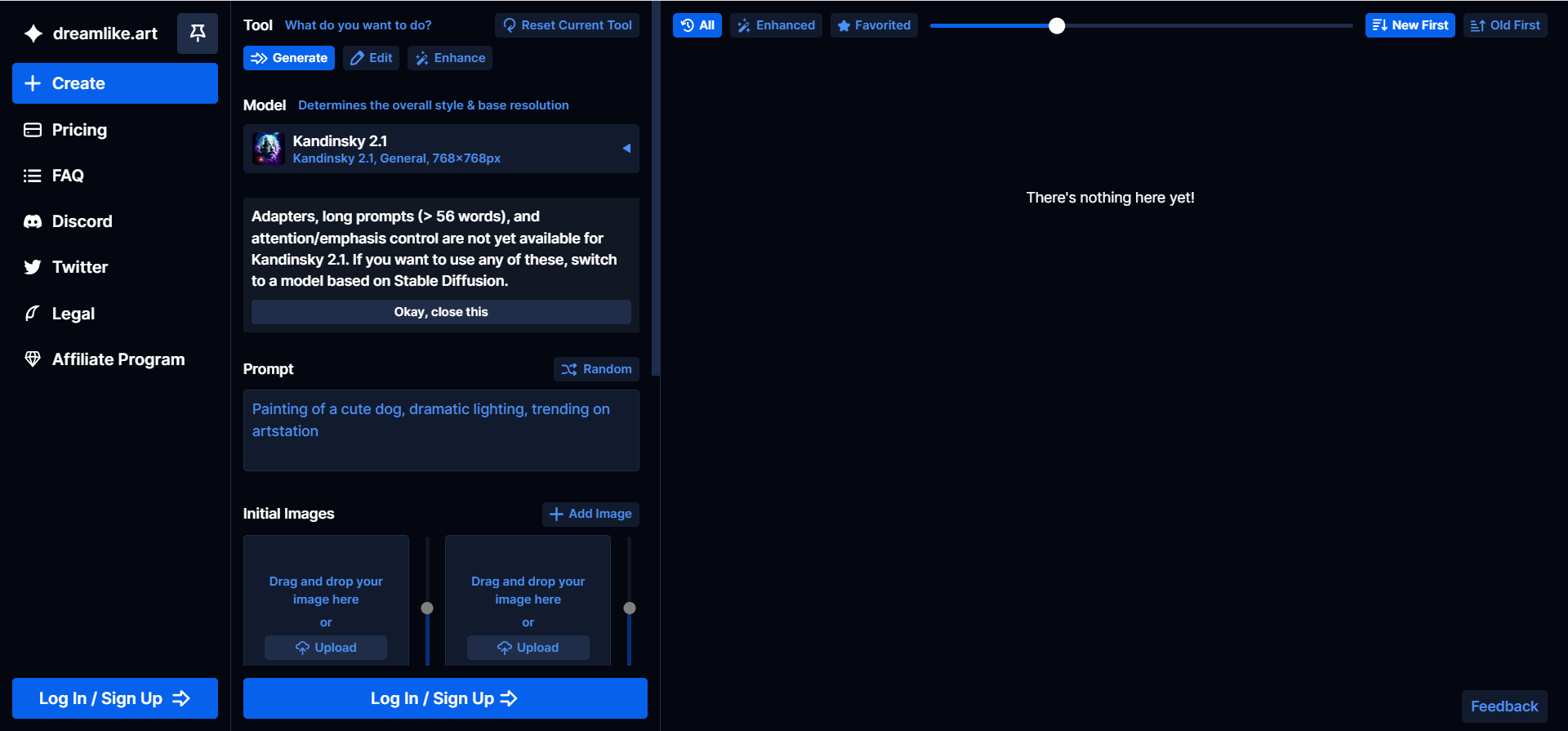Screen dimensions: 1568x731
Task: Show All images filter
Action: click(697, 25)
